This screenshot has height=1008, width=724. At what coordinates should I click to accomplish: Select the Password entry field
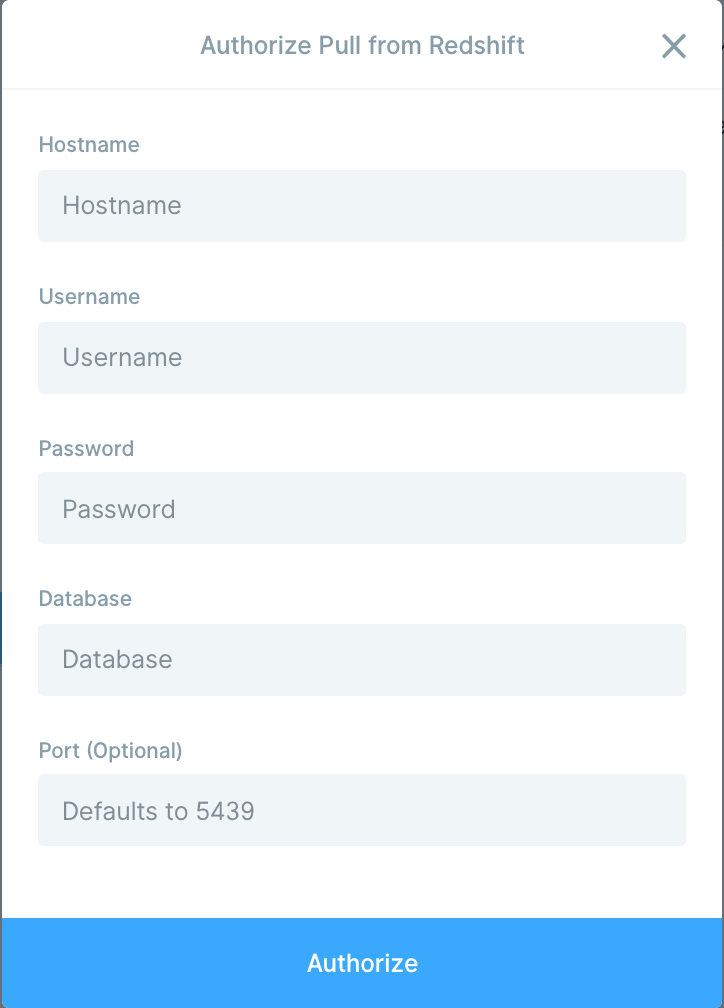click(362, 508)
